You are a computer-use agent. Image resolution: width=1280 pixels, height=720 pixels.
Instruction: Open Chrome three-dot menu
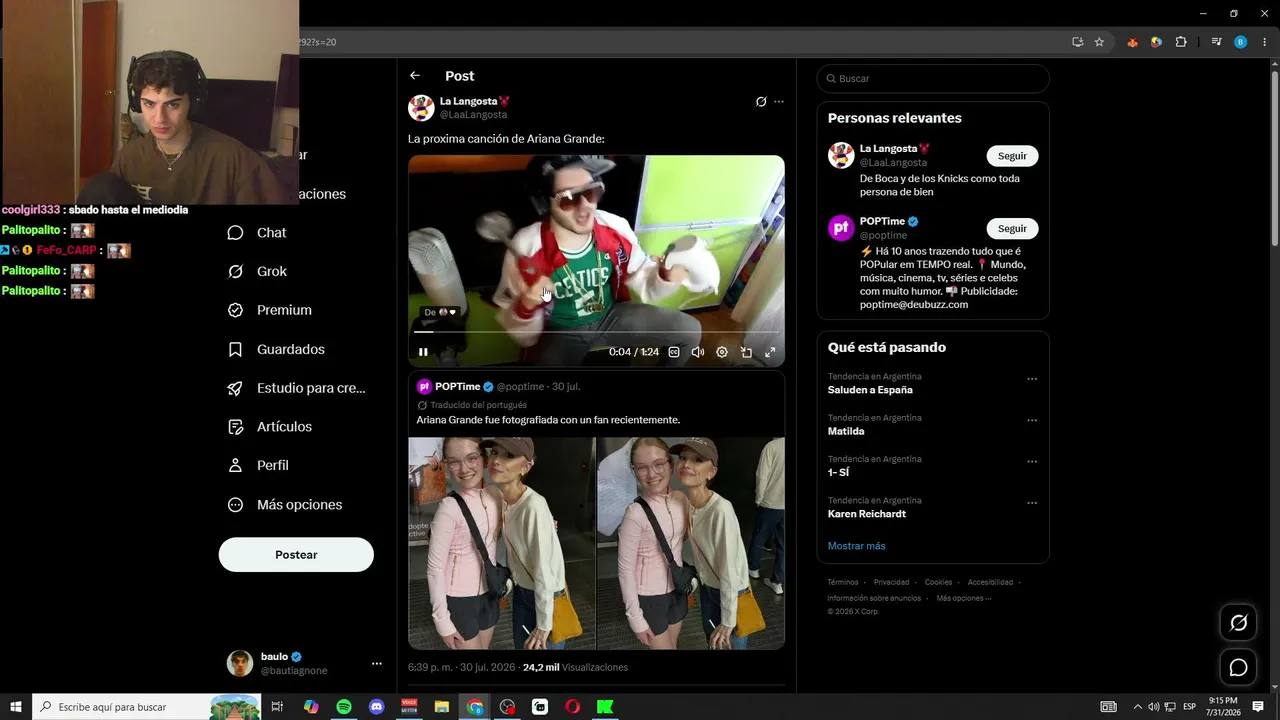[1263, 42]
